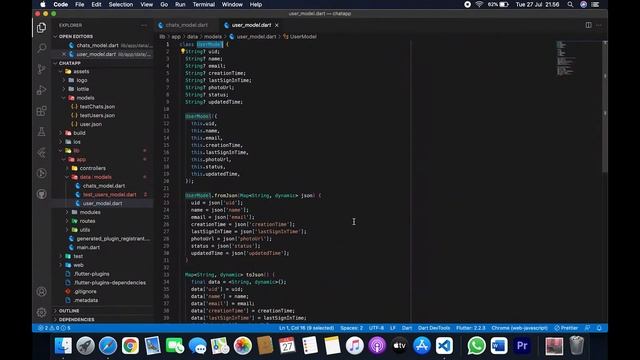Open Finder from the Dock
This screenshot has width=640, height=360.
click(x=63, y=346)
